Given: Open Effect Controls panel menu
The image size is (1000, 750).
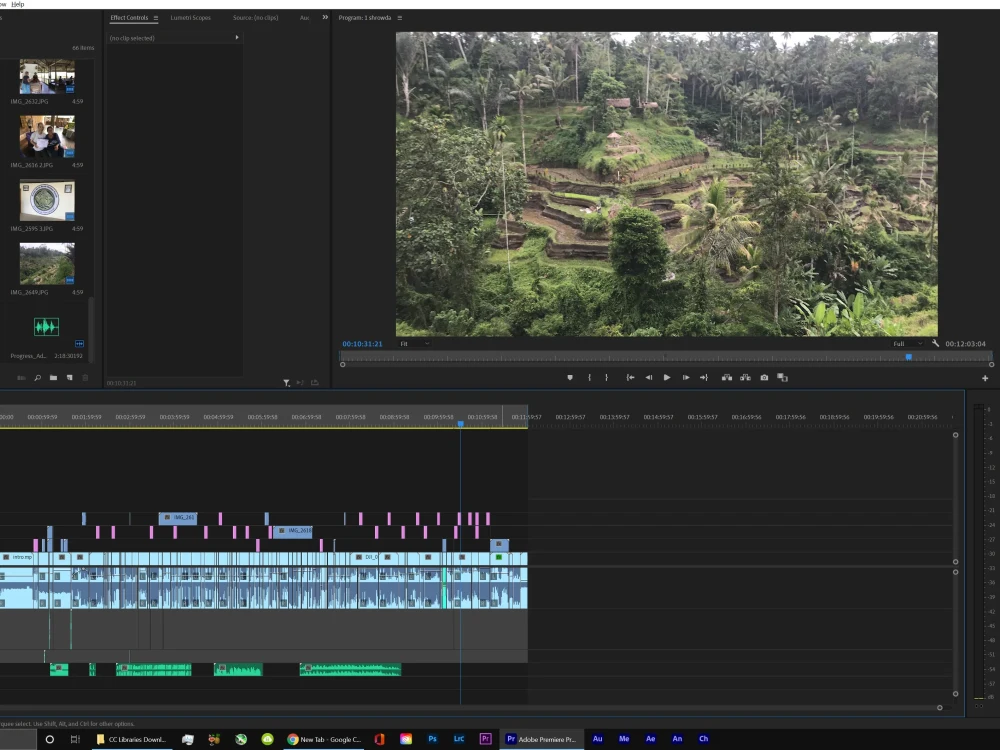Looking at the screenshot, I should pos(156,18).
